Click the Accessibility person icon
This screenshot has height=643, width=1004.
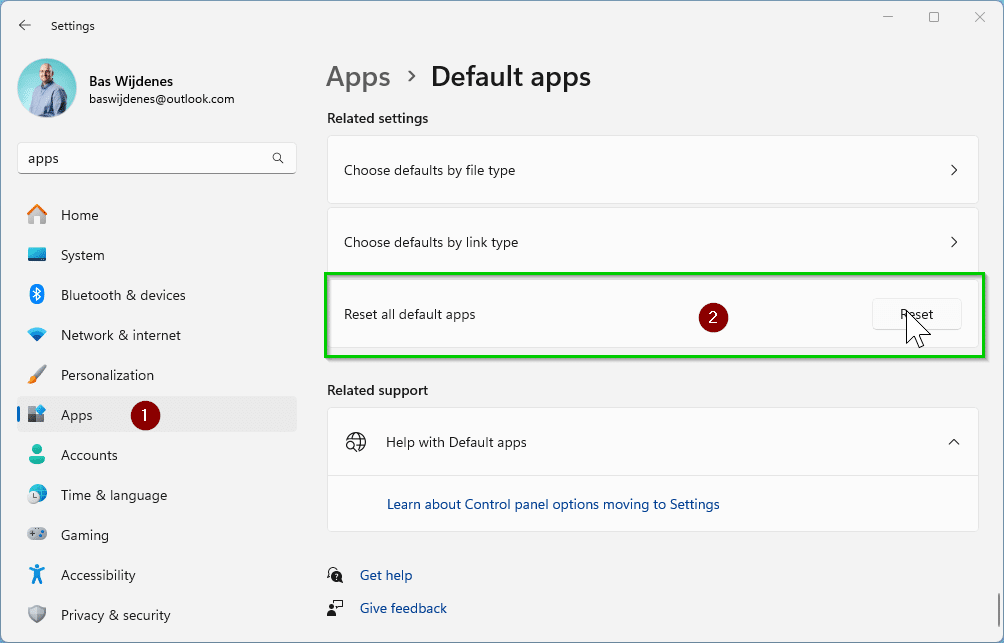click(x=37, y=575)
